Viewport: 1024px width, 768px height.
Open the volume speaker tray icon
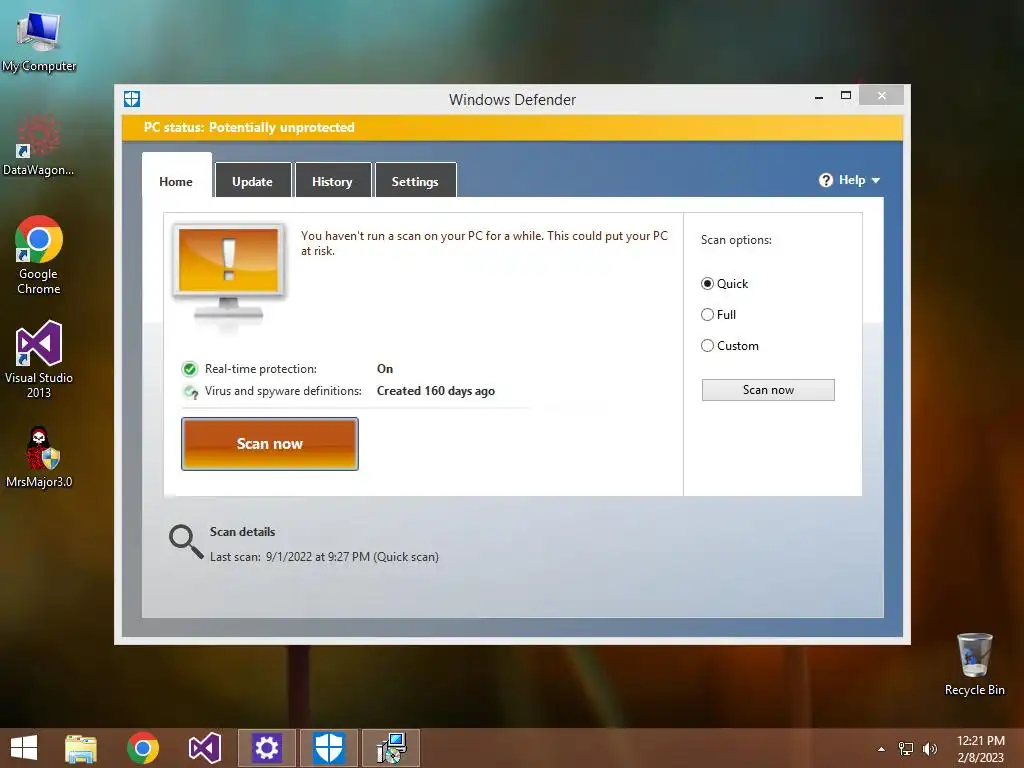pyautogui.click(x=929, y=749)
